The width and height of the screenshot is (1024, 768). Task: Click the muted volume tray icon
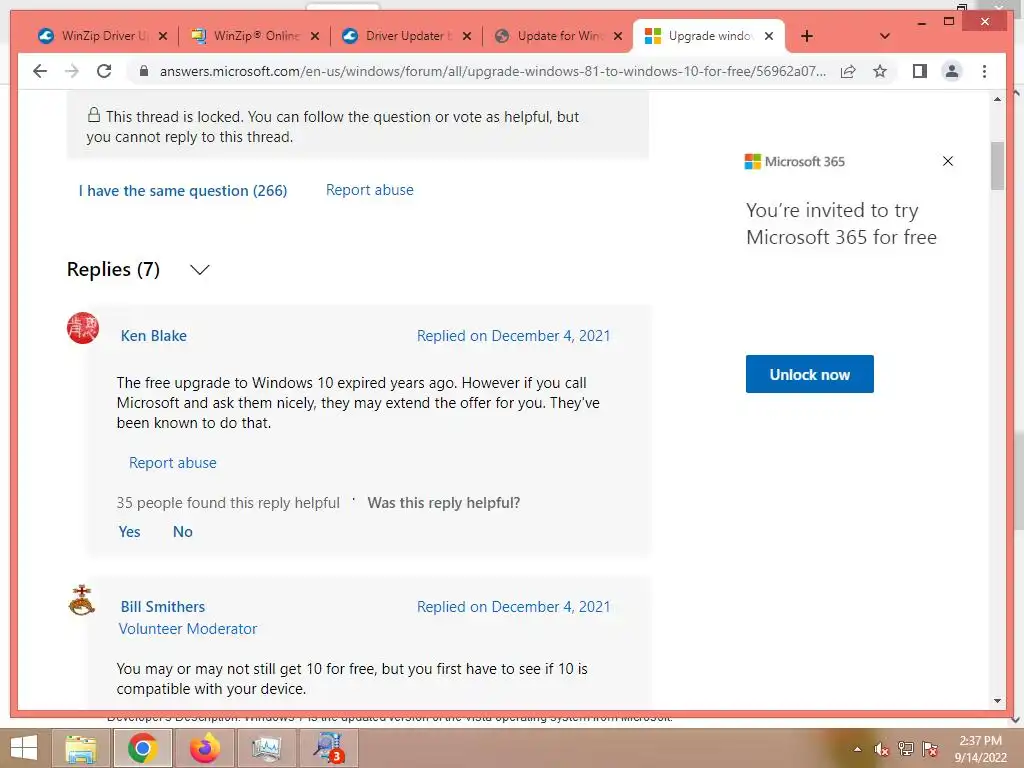[882, 749]
